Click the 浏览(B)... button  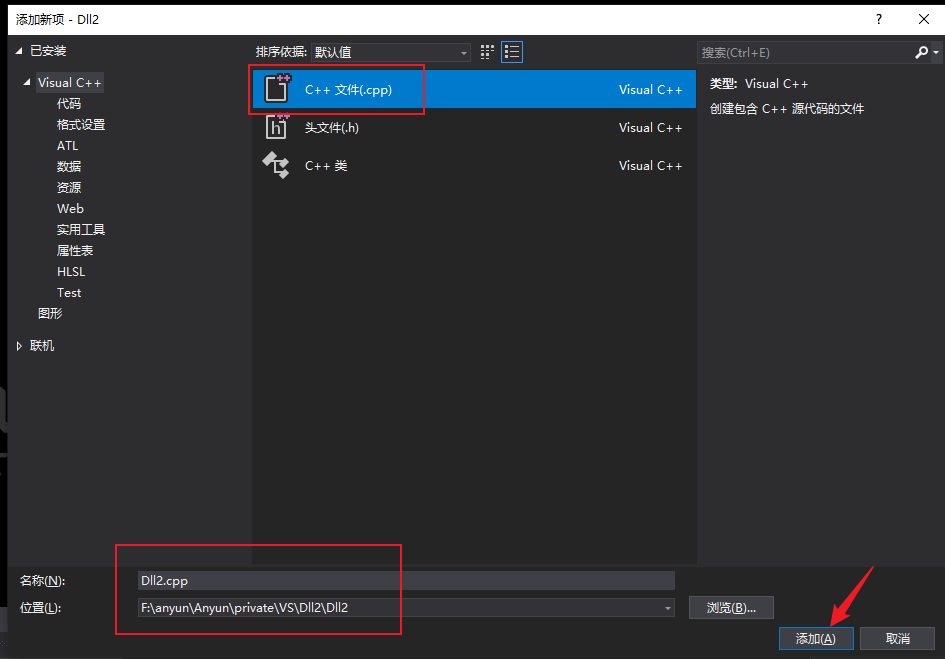pos(731,608)
